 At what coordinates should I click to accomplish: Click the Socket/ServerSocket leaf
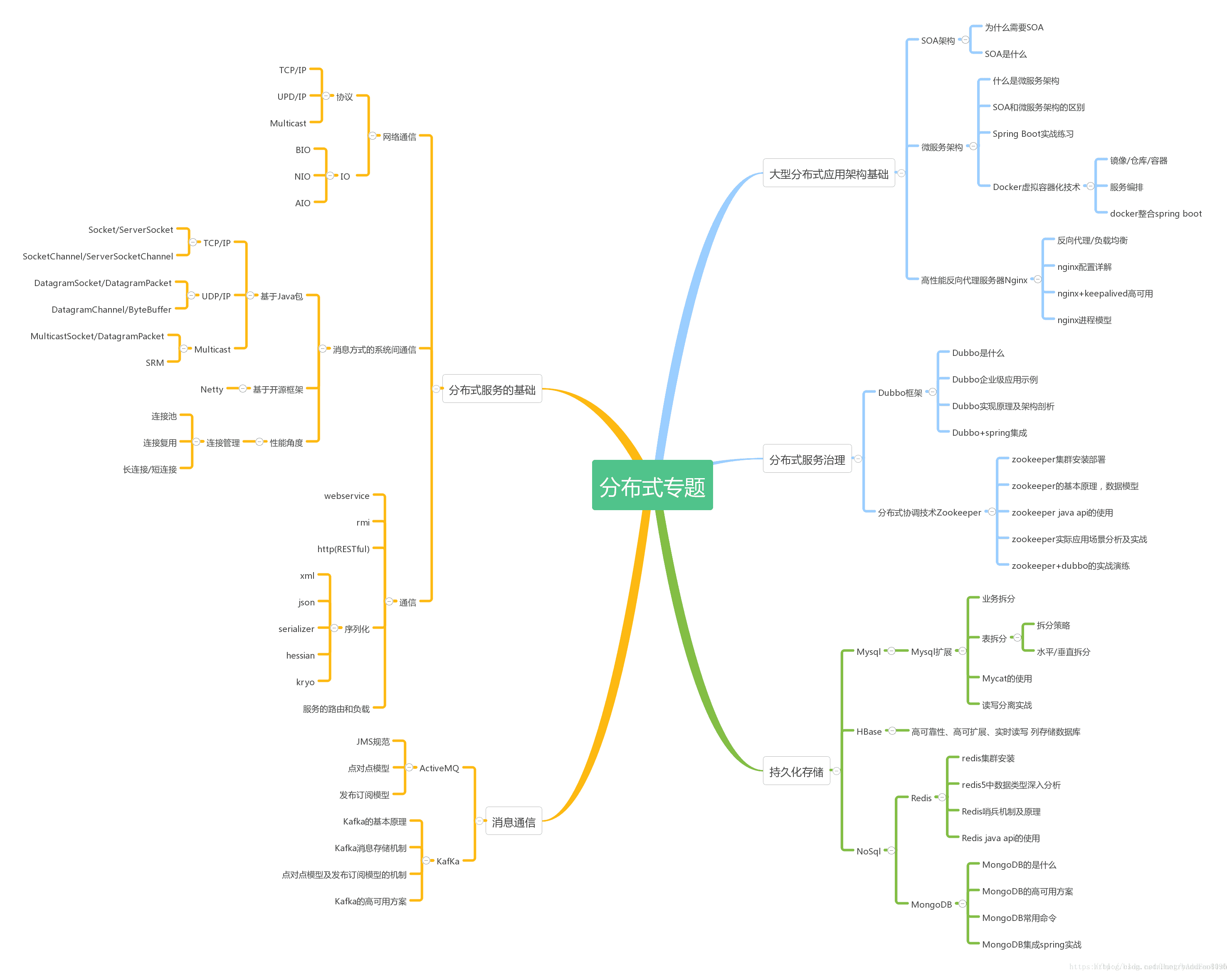pos(130,230)
